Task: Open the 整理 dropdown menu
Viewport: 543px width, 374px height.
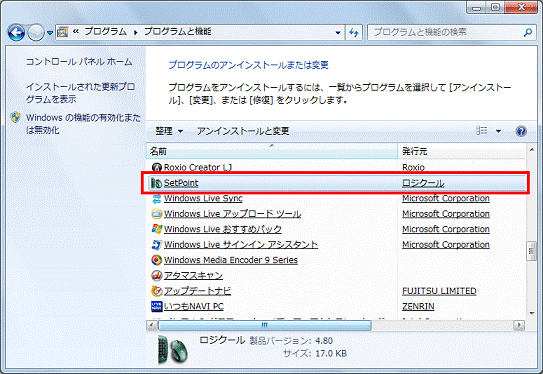Action: pyautogui.click(x=169, y=131)
